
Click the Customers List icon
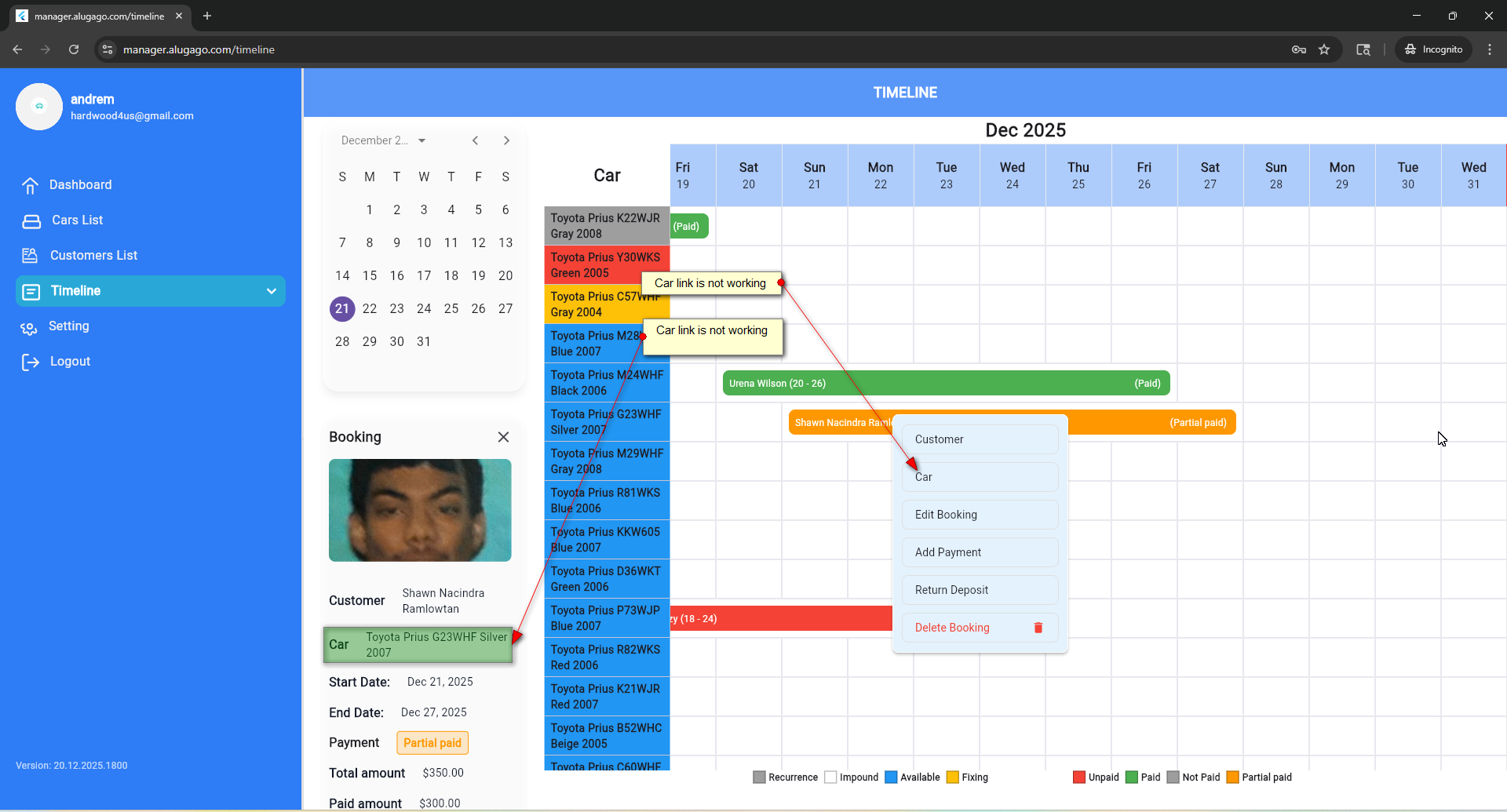30,256
